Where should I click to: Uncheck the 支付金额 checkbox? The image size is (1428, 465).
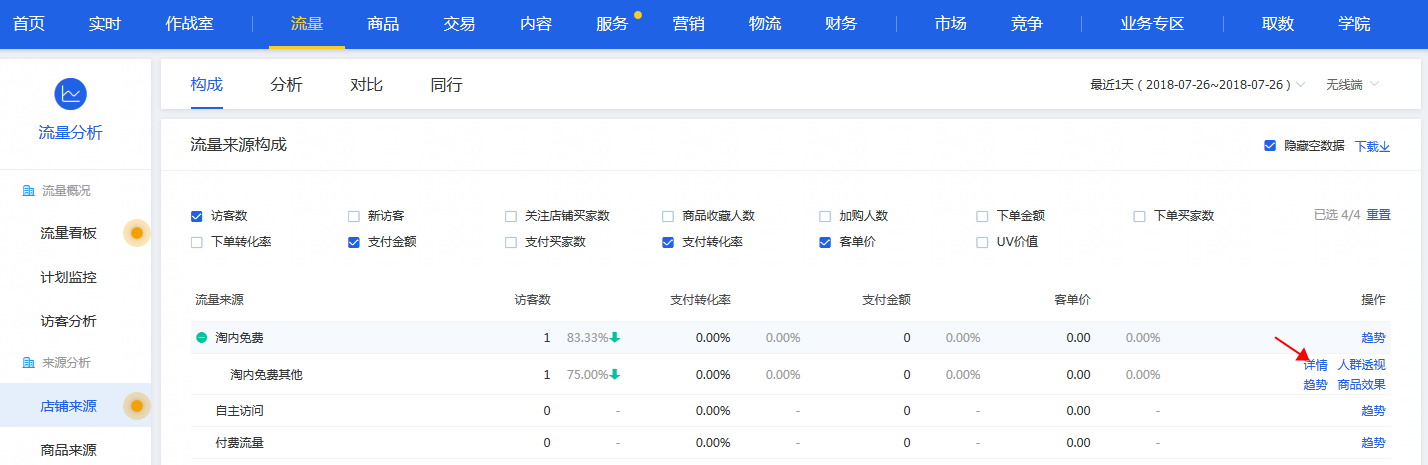(353, 242)
